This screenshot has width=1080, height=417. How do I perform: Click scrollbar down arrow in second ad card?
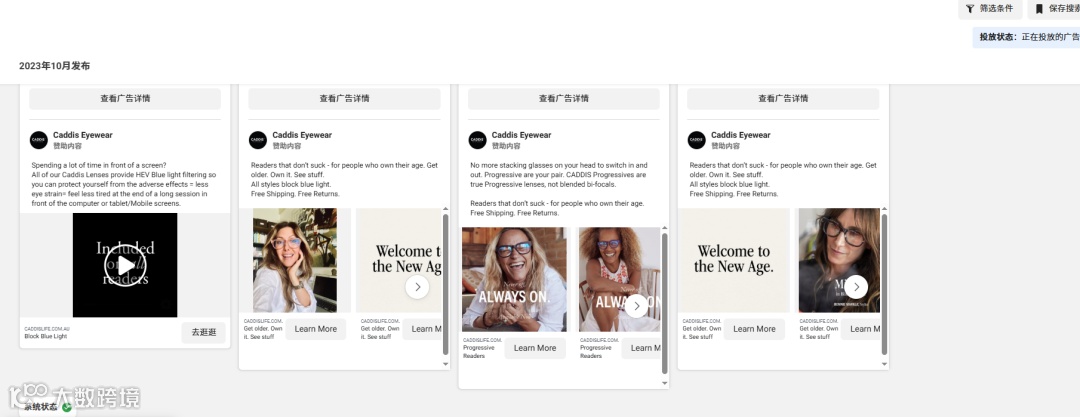coord(446,364)
